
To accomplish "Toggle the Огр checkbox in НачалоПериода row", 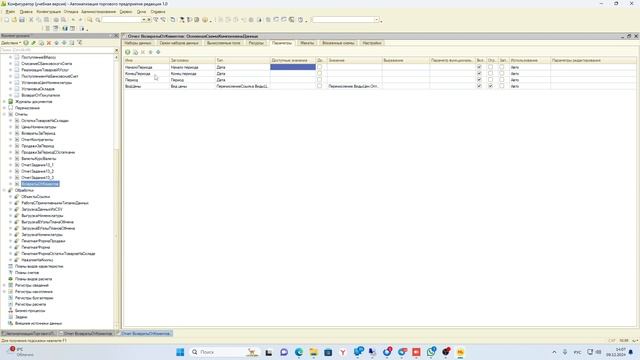I will coord(491,67).
